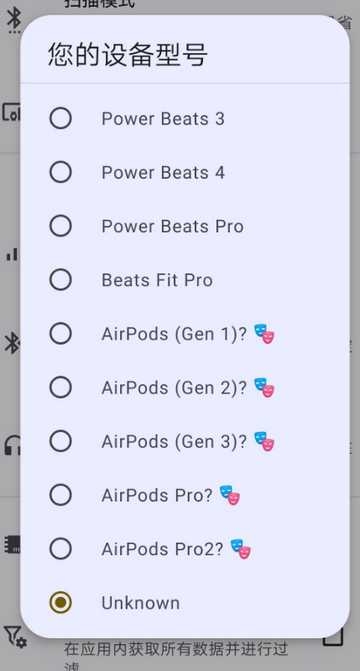Click the headphones icon at left edge
The height and width of the screenshot is (671, 360).
[x=12, y=445]
